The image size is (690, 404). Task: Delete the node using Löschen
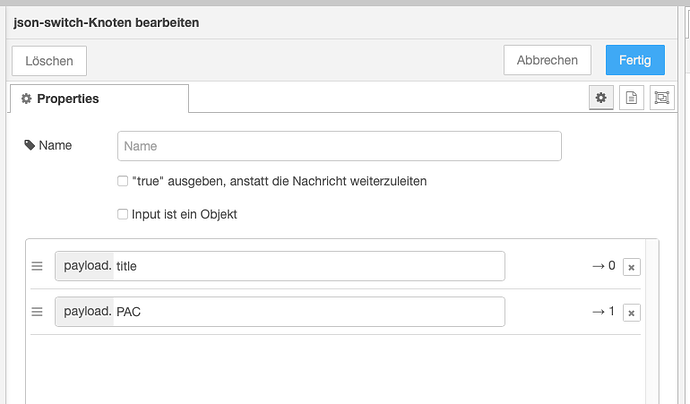click(49, 61)
